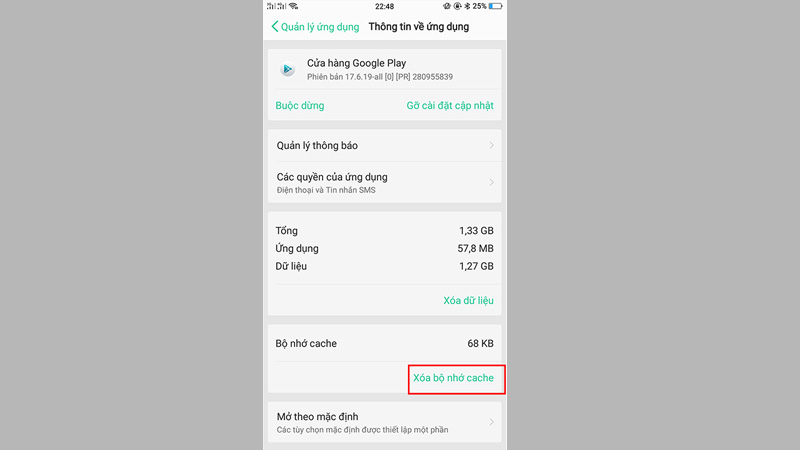
Task: Expand Các quyền của ứng dụng chevron
Action: [x=491, y=182]
